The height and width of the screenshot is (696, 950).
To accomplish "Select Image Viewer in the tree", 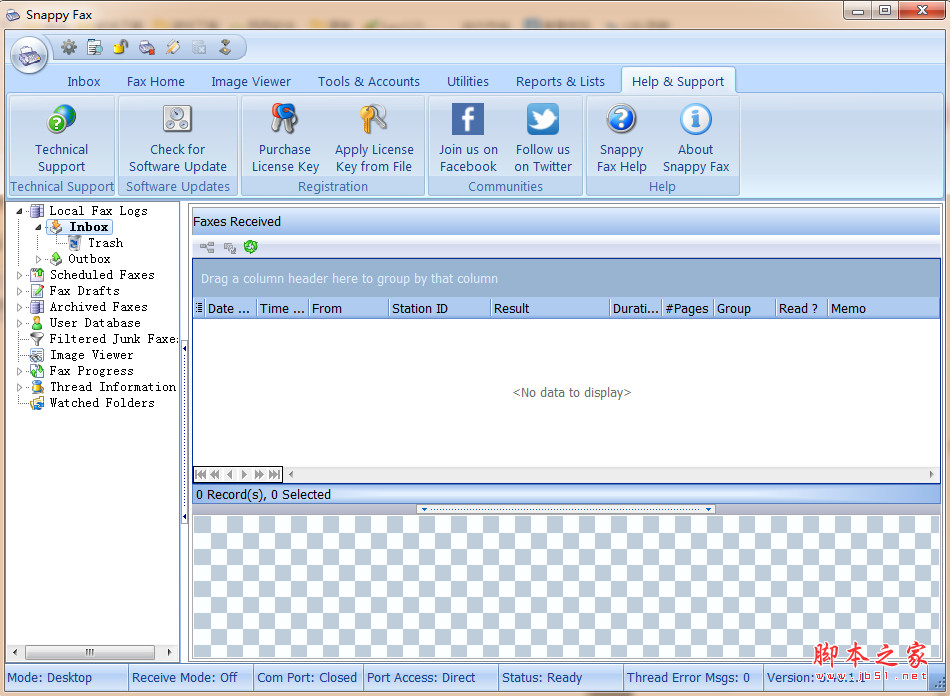I will (91, 355).
